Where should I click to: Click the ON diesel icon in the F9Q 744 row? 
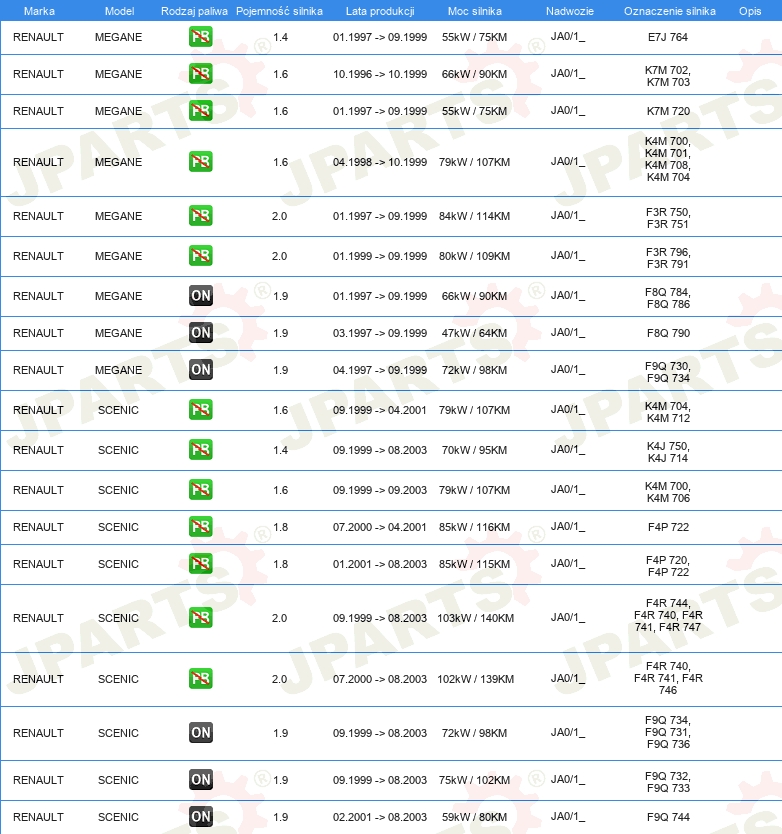(201, 816)
